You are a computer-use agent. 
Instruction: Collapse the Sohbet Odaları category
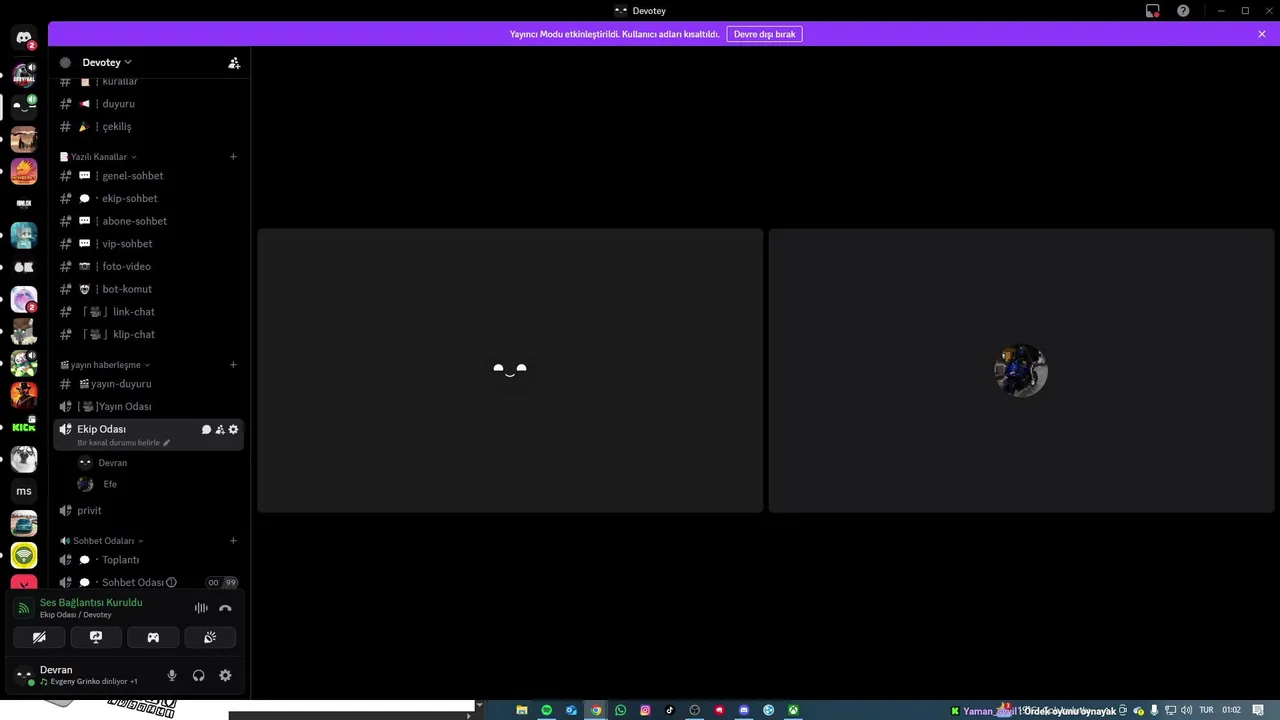tap(102, 541)
